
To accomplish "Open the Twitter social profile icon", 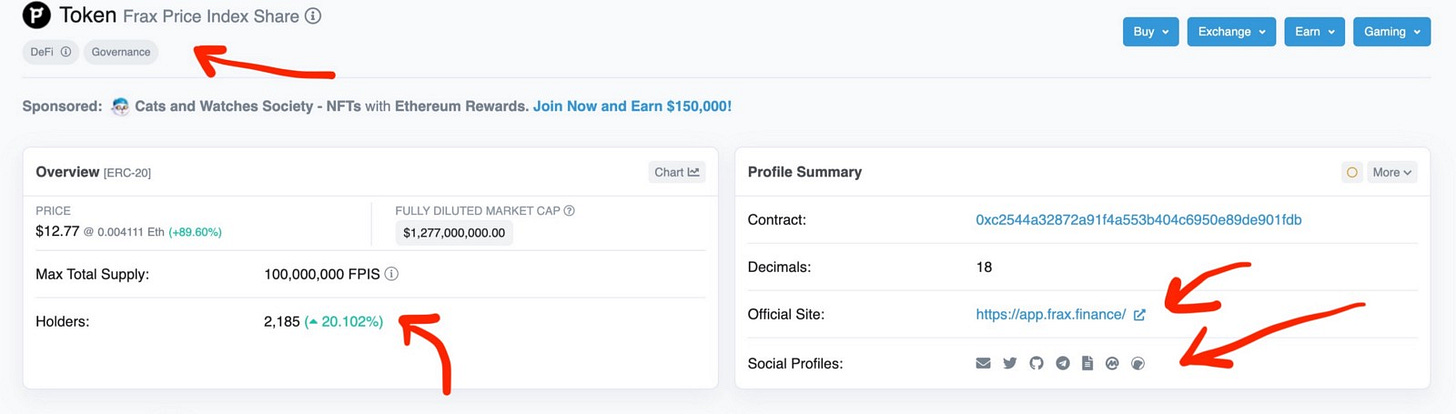I will 1010,363.
